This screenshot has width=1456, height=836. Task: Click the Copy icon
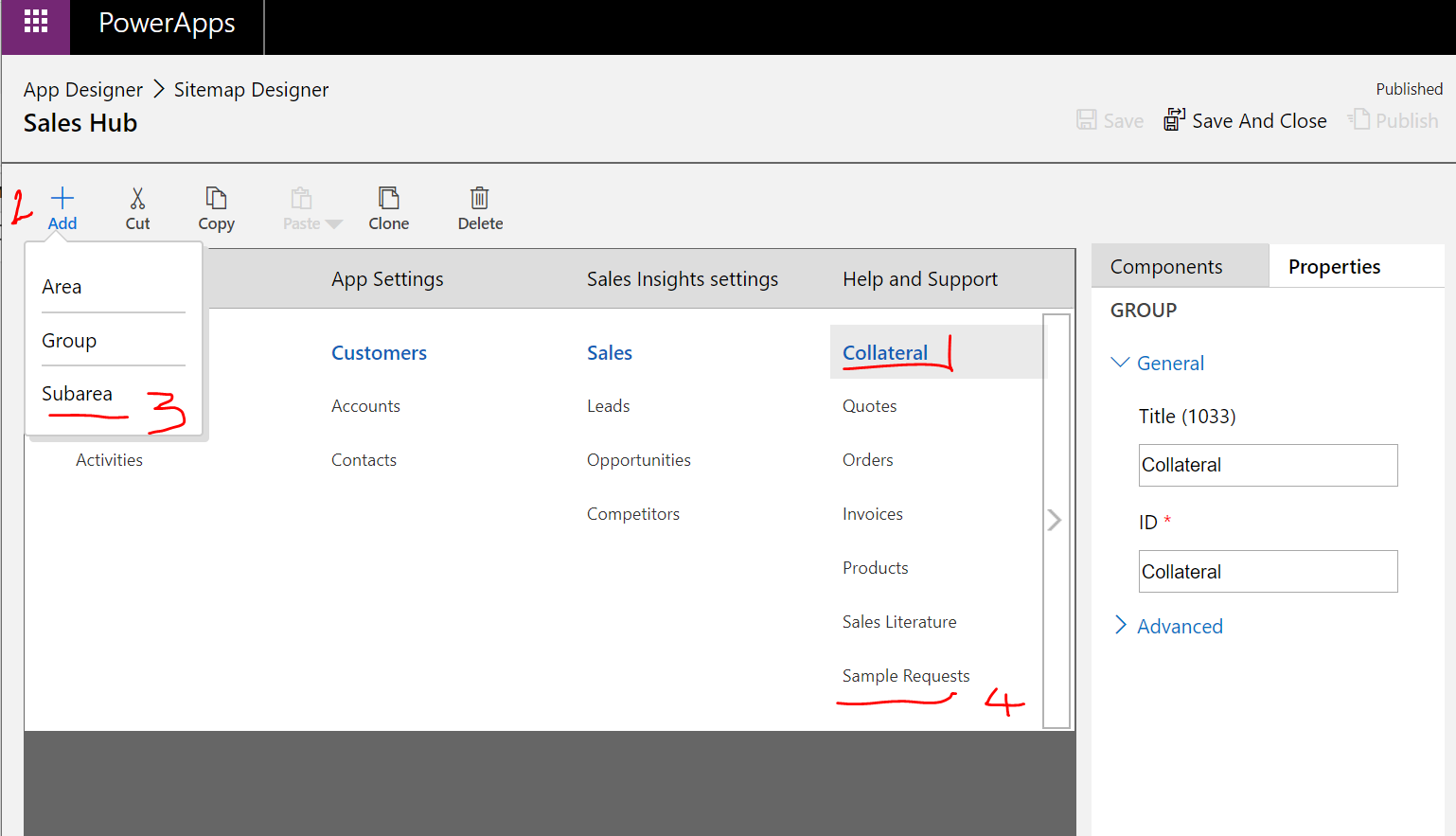coord(216,201)
